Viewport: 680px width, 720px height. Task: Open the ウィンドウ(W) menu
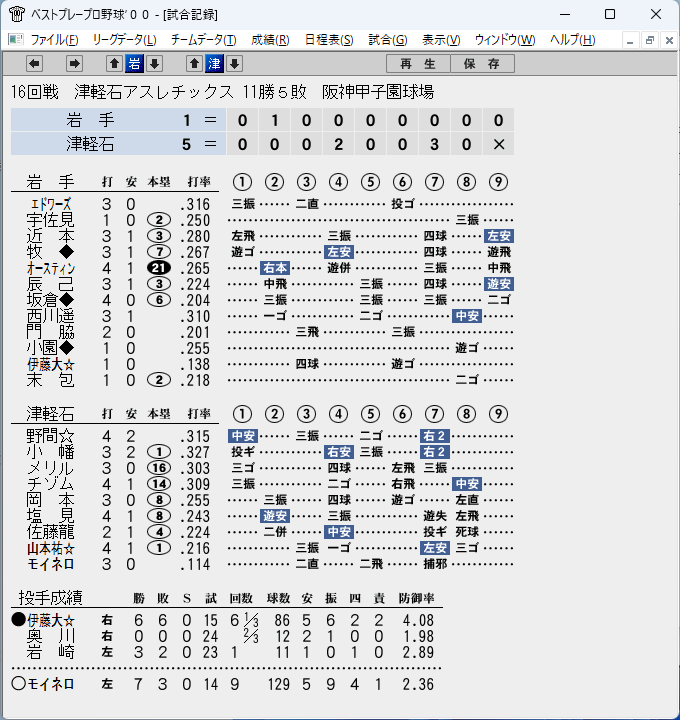[x=505, y=40]
